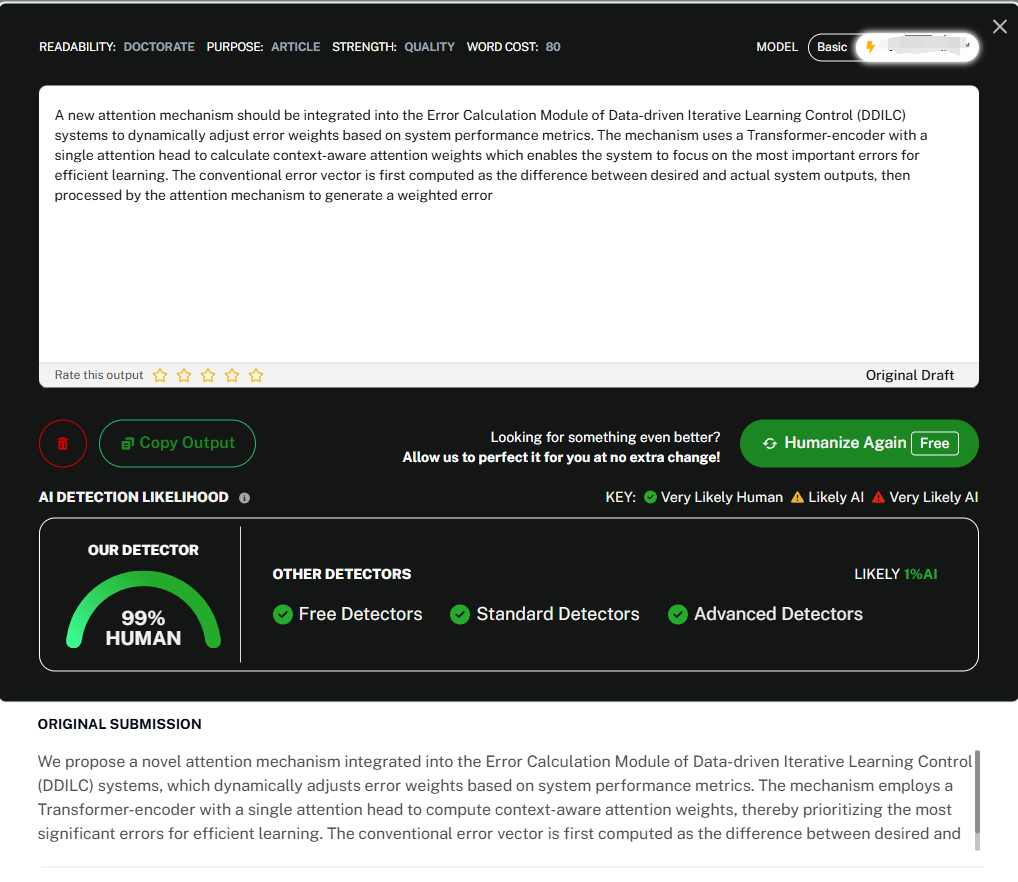Click the Free Detectors label
Screen dimensions: 1018x882
(x=360, y=614)
